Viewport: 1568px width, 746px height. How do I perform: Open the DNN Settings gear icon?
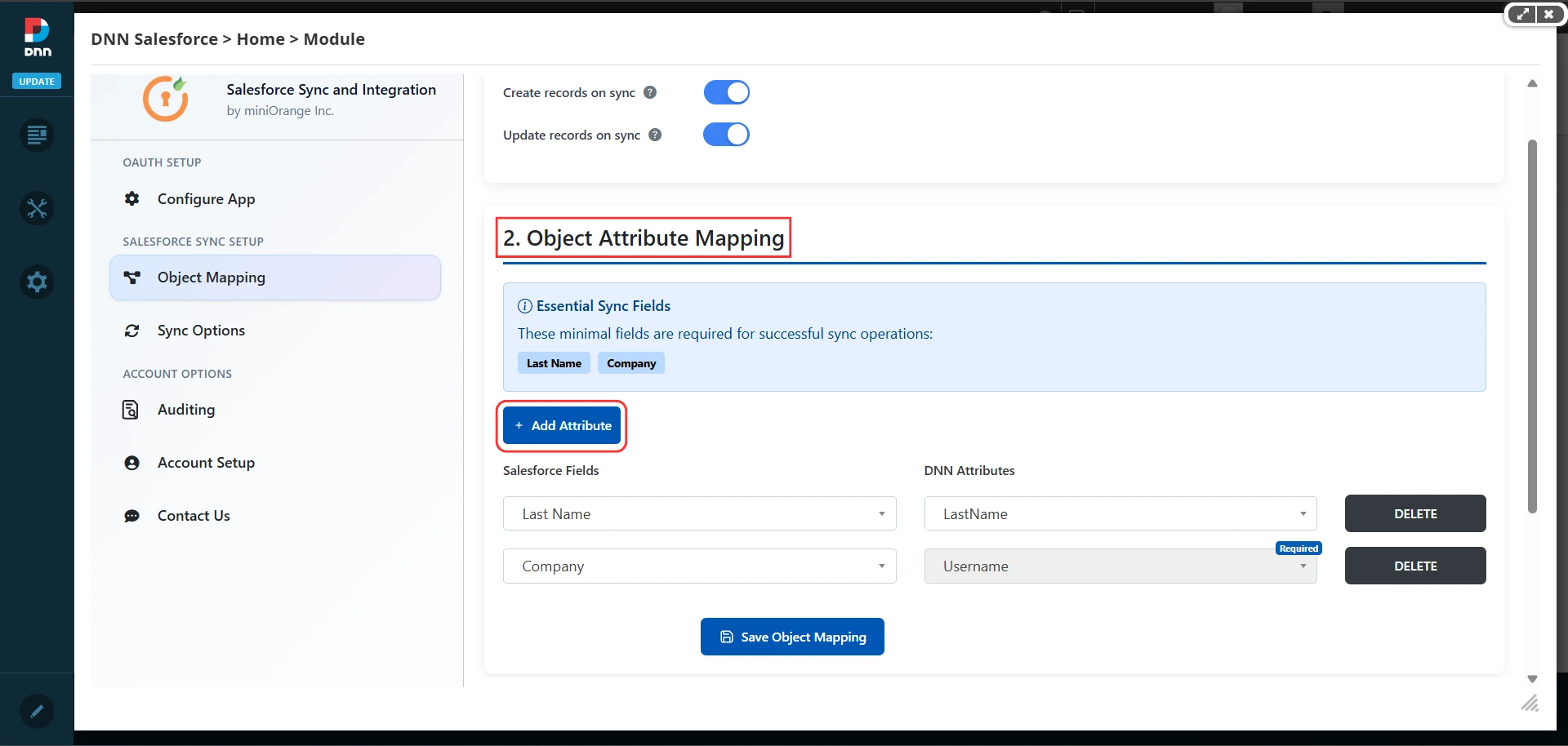click(37, 282)
